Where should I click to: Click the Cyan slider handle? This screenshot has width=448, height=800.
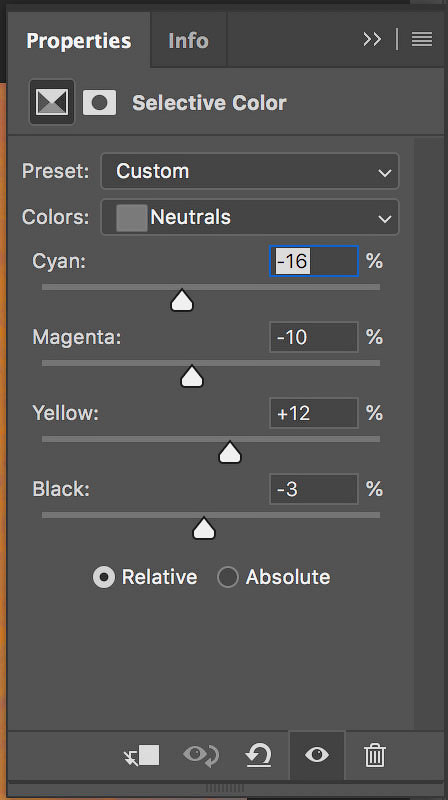[182, 301]
